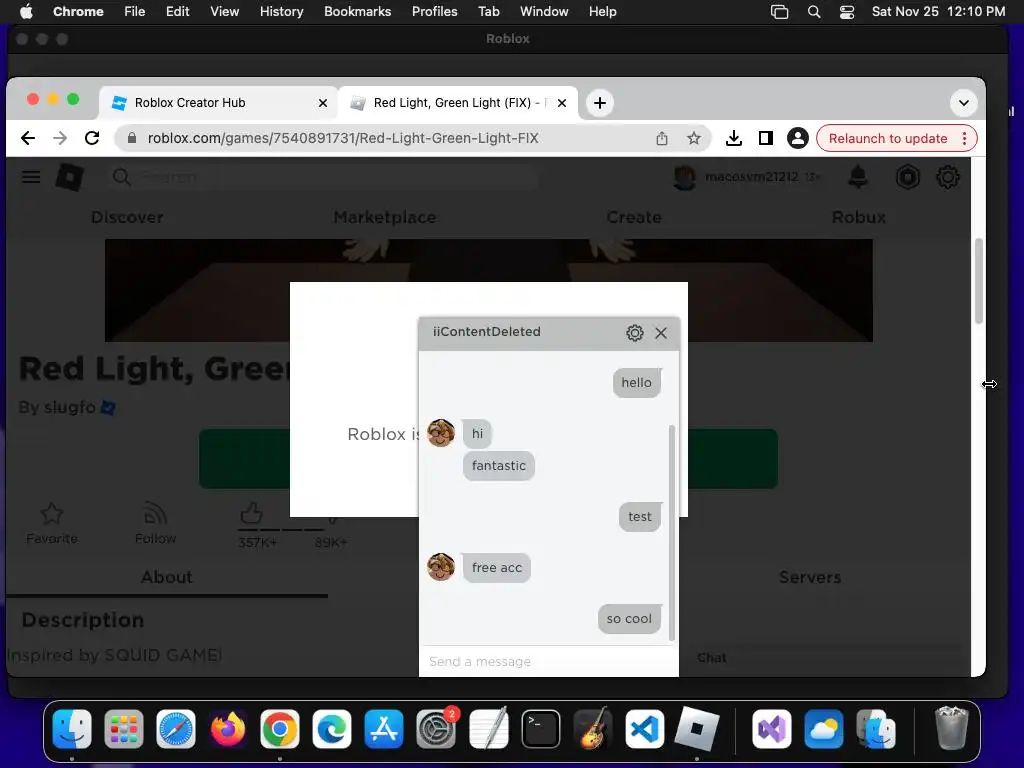
Task: Open Roblox app icon in the dock
Action: [697, 729]
